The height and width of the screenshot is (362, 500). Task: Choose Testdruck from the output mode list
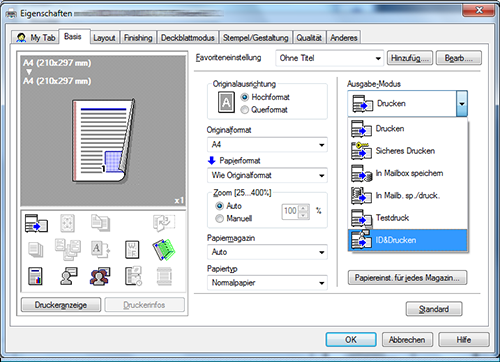click(408, 218)
